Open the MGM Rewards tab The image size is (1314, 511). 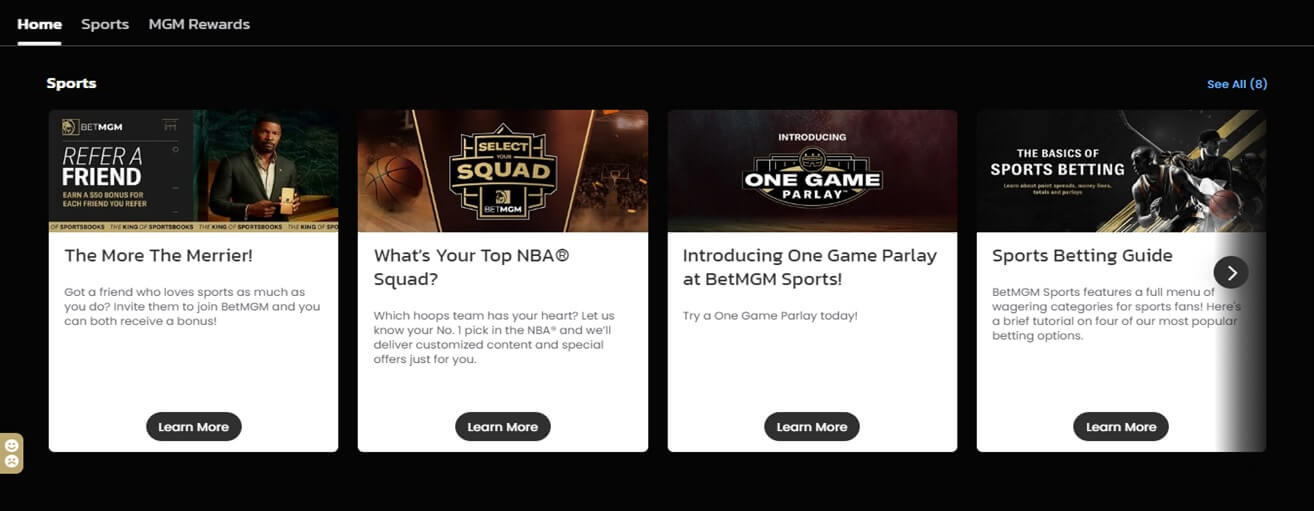199,24
